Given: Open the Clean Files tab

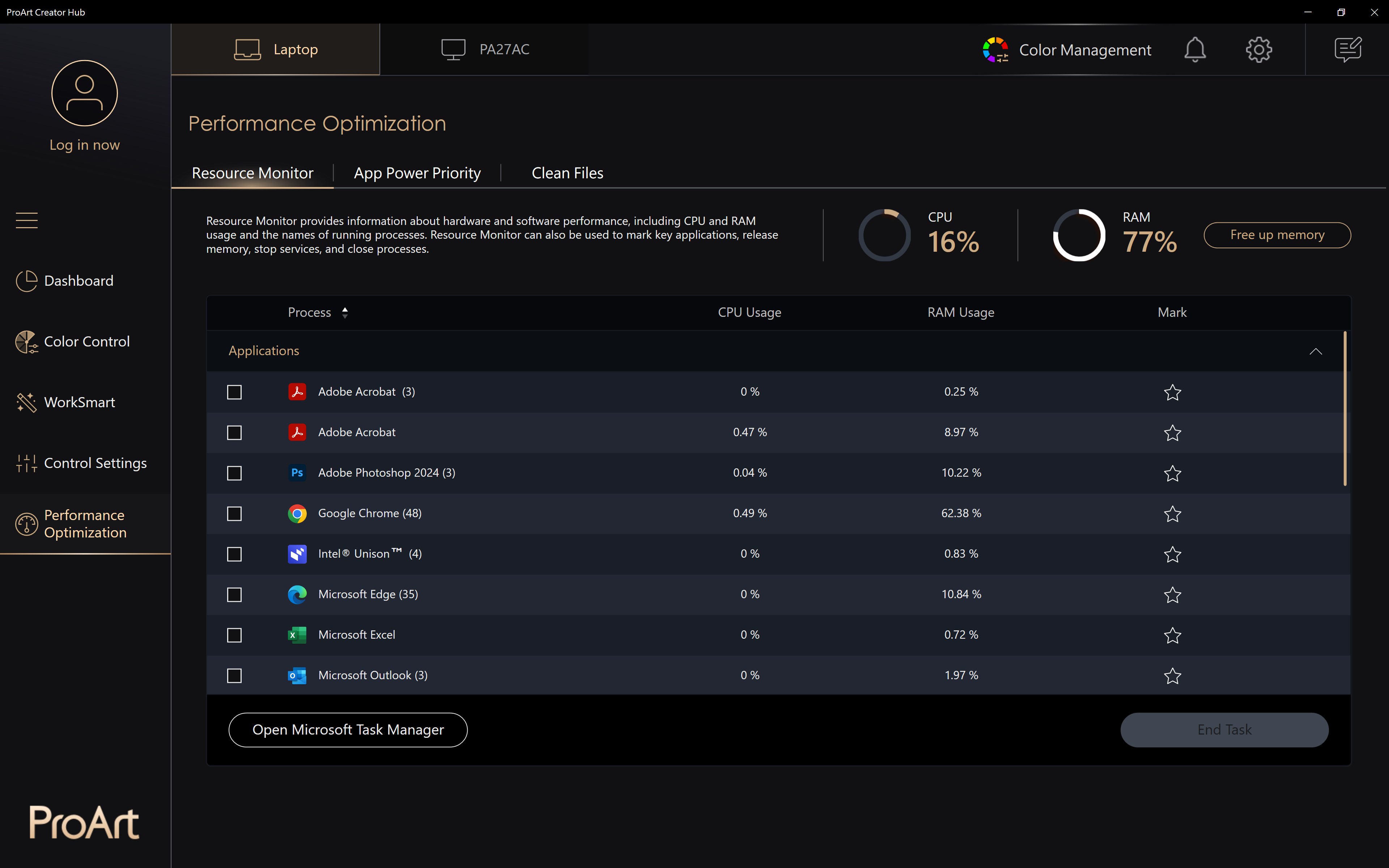Looking at the screenshot, I should [x=567, y=173].
